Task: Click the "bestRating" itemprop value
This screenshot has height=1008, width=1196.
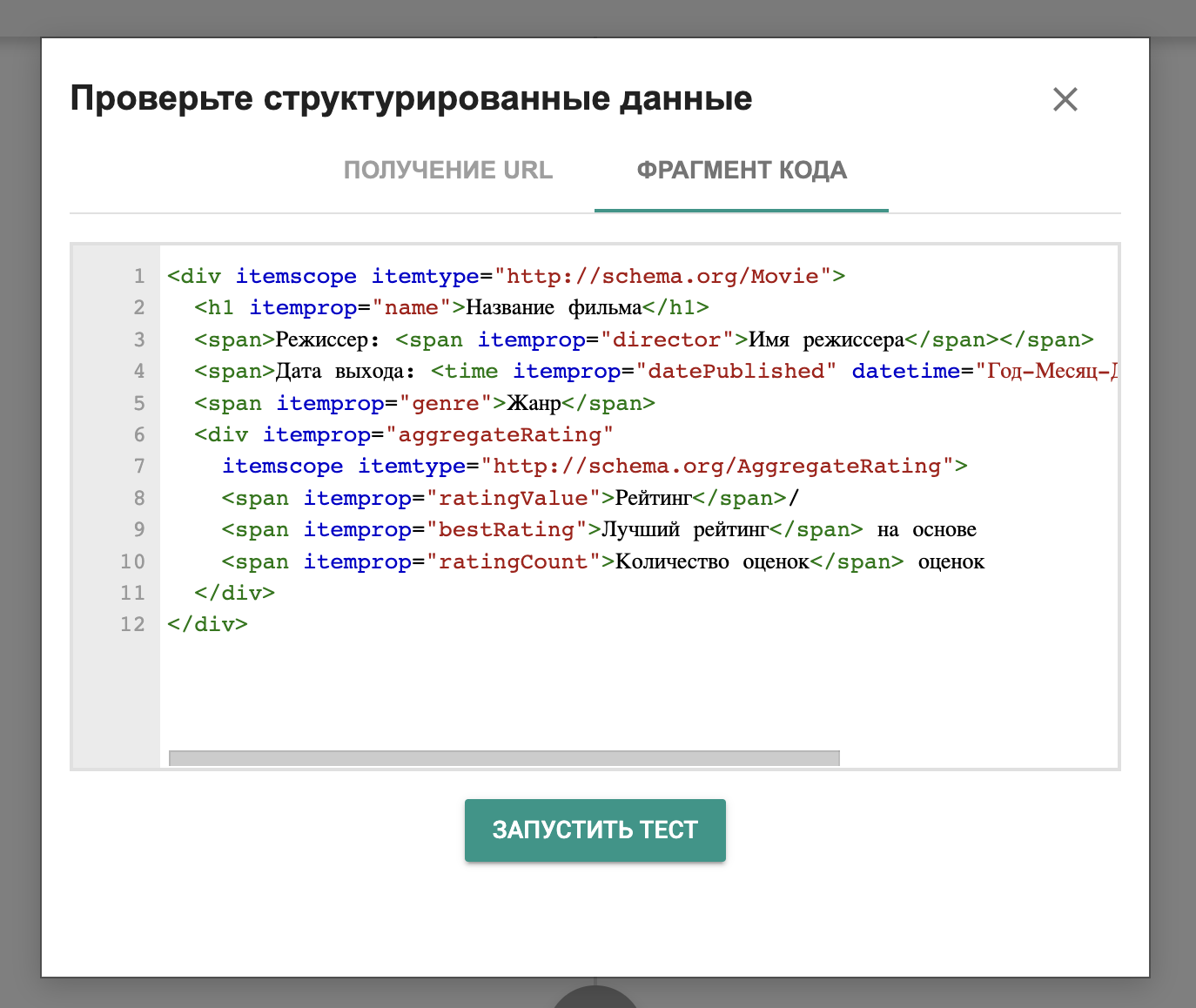Action: [506, 530]
